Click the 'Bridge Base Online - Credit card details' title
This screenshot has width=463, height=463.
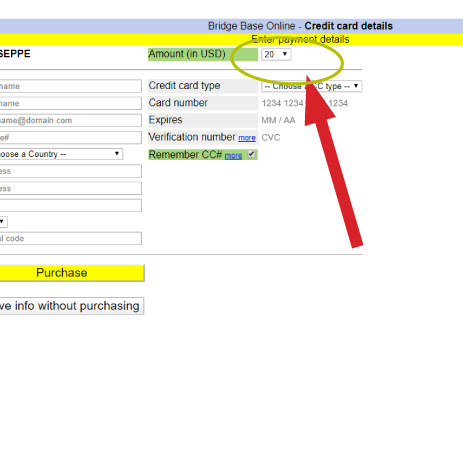(300, 26)
